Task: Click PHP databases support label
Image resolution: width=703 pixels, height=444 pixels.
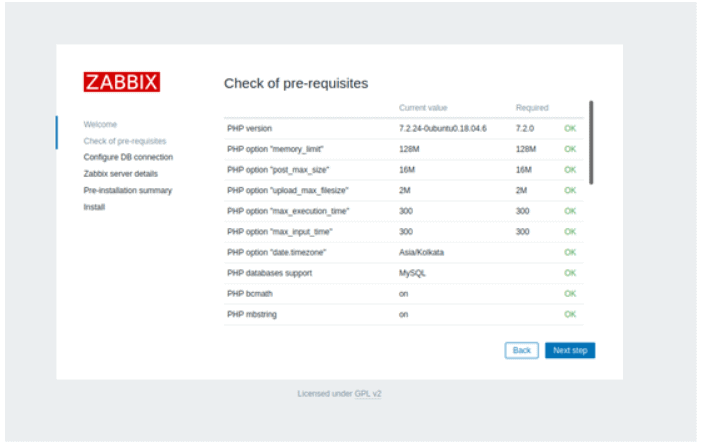Action: pyautogui.click(x=269, y=273)
